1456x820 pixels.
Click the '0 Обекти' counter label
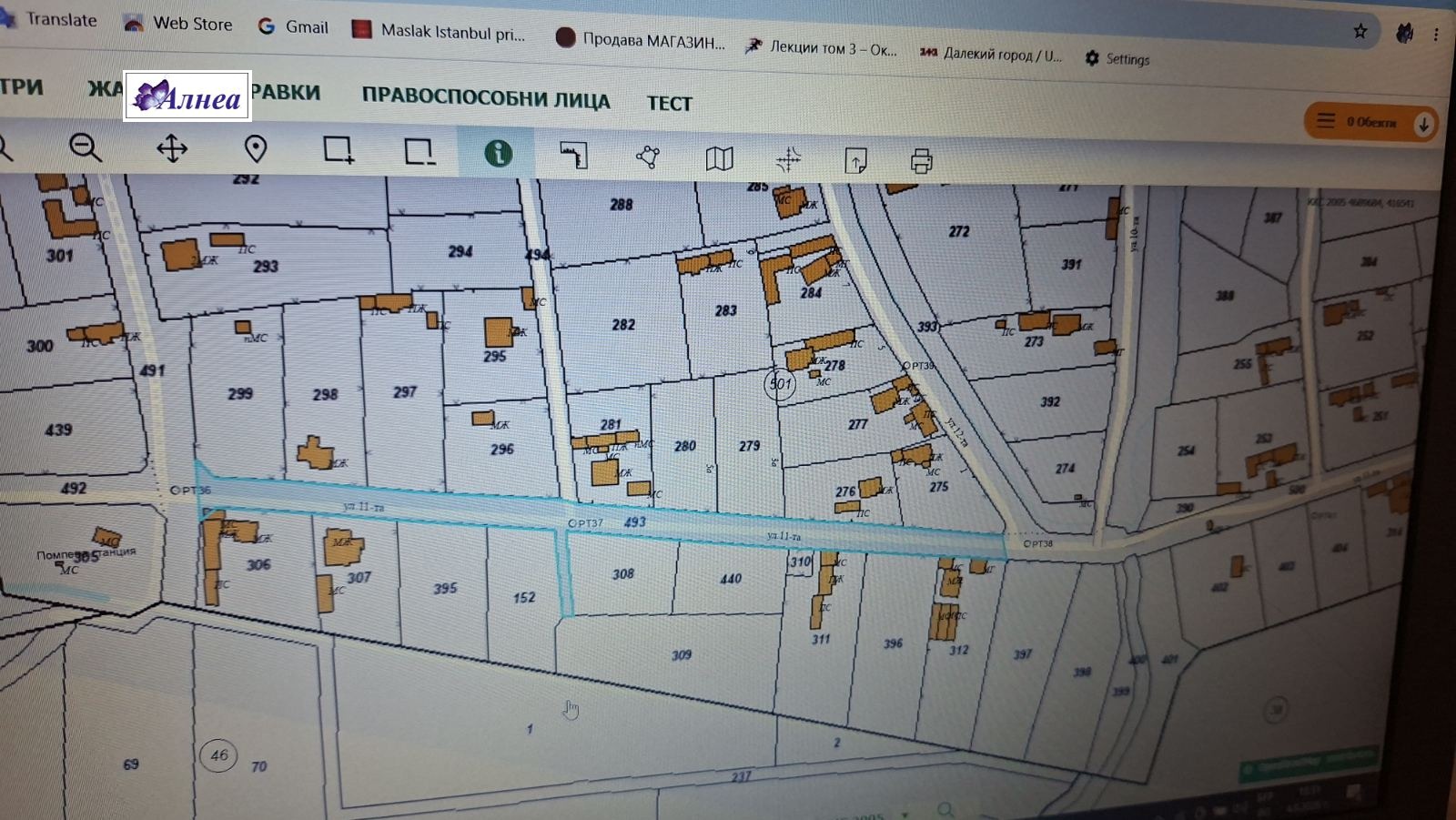click(1371, 122)
